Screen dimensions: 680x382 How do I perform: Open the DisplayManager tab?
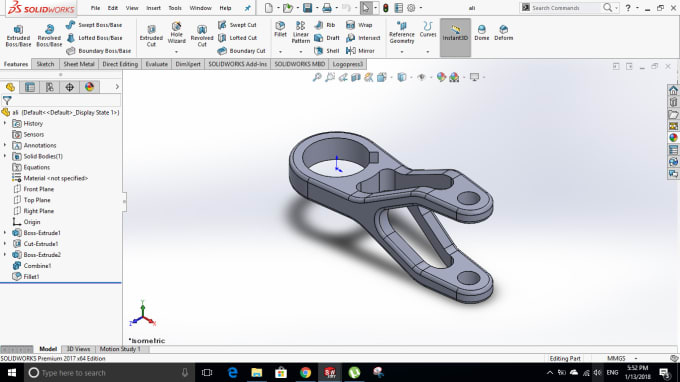(x=89, y=87)
